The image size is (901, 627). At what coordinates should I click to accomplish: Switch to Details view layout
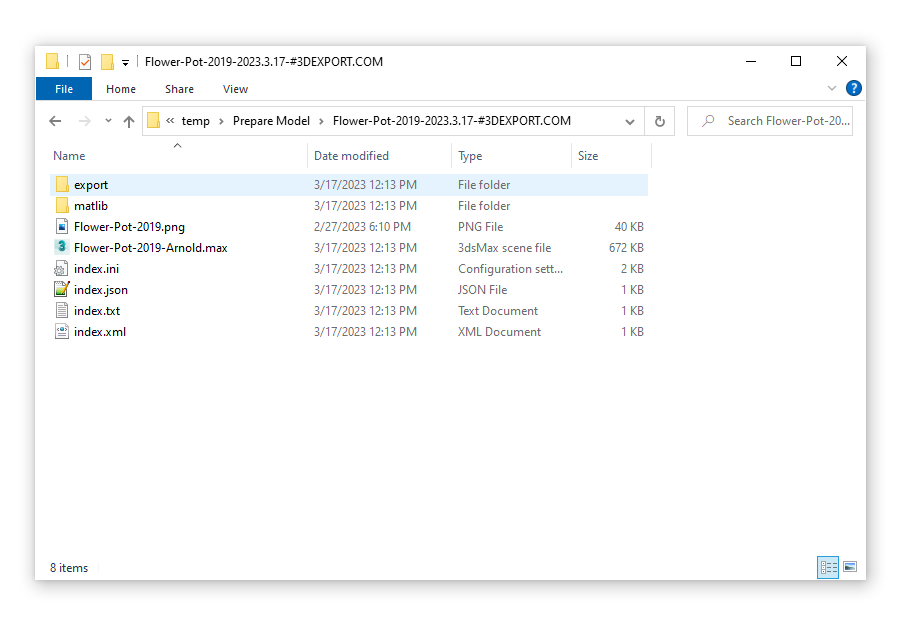click(x=828, y=567)
